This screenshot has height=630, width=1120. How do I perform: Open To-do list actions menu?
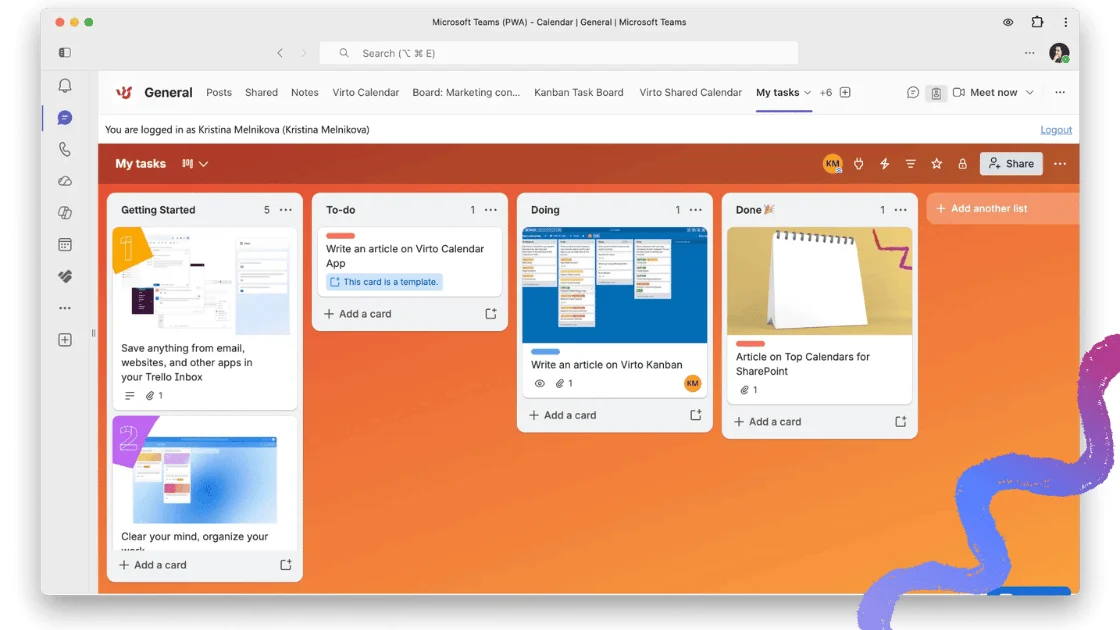coord(491,210)
